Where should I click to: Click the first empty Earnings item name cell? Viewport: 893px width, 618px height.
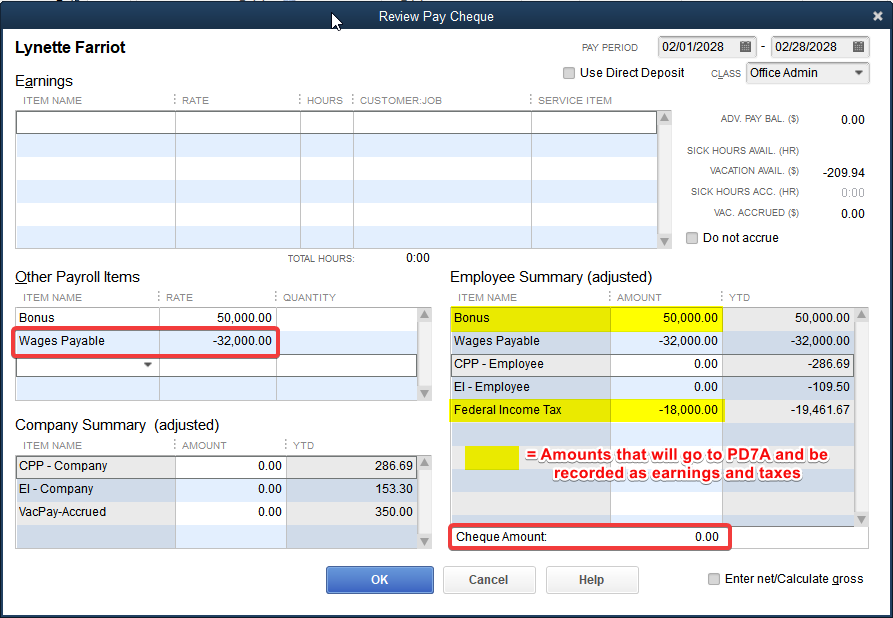click(96, 122)
